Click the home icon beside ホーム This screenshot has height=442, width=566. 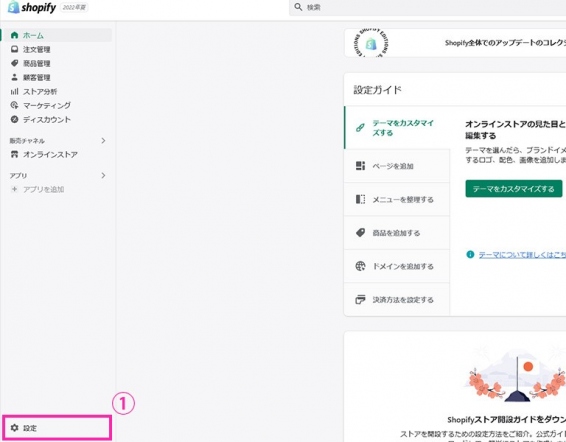tap(14, 35)
